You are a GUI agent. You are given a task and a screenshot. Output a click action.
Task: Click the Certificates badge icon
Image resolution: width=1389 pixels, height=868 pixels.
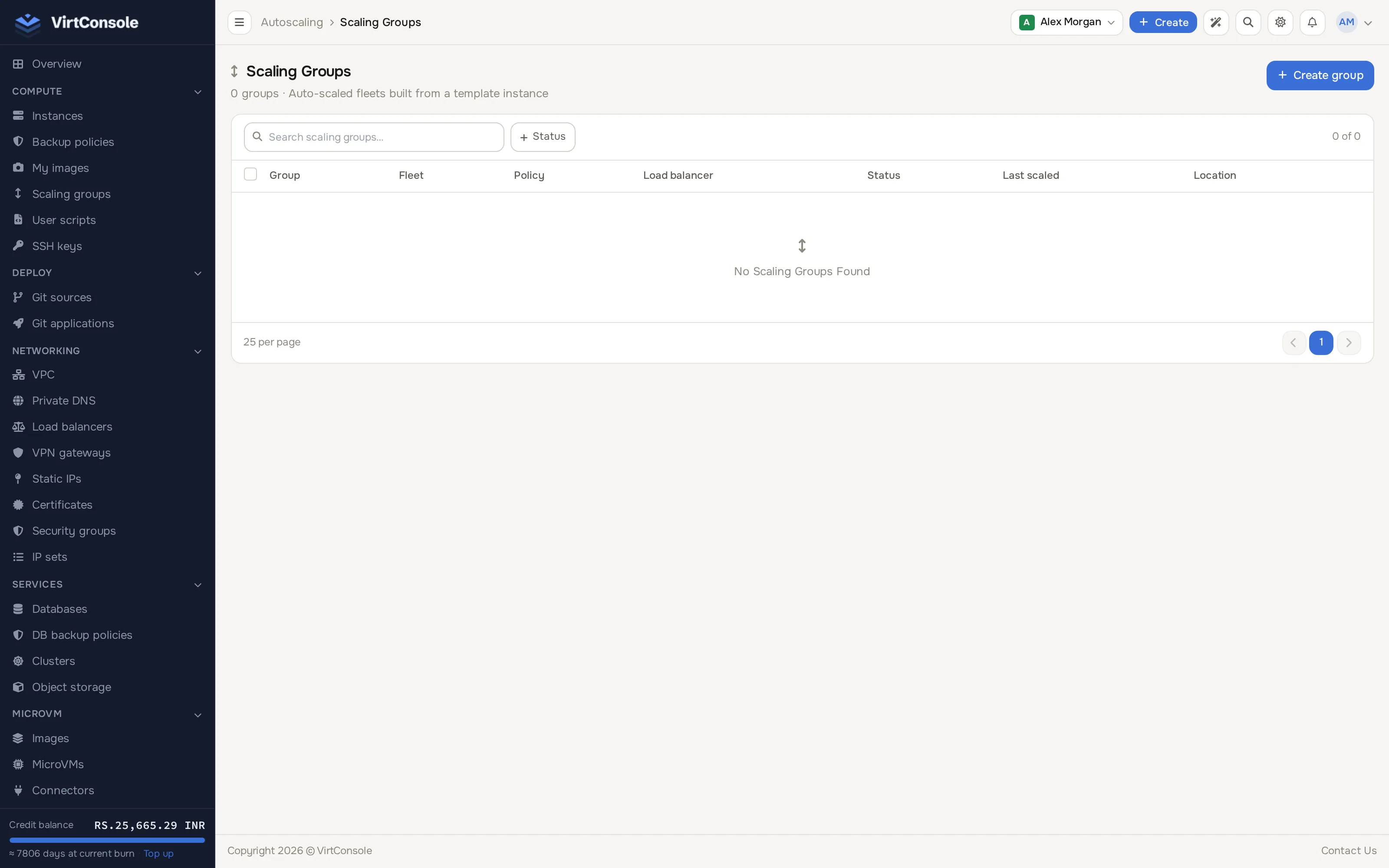pyautogui.click(x=18, y=505)
